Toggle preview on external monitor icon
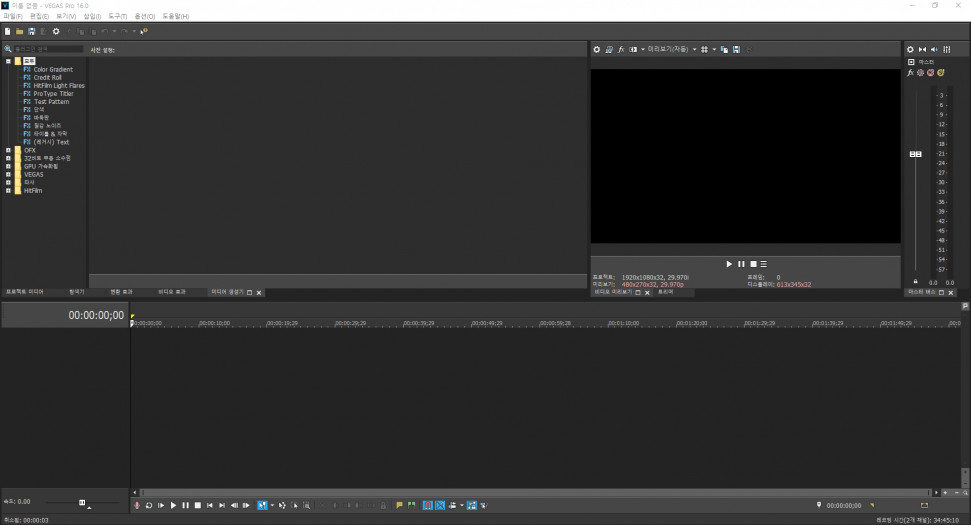This screenshot has height=525, width=971. pyautogui.click(x=609, y=50)
